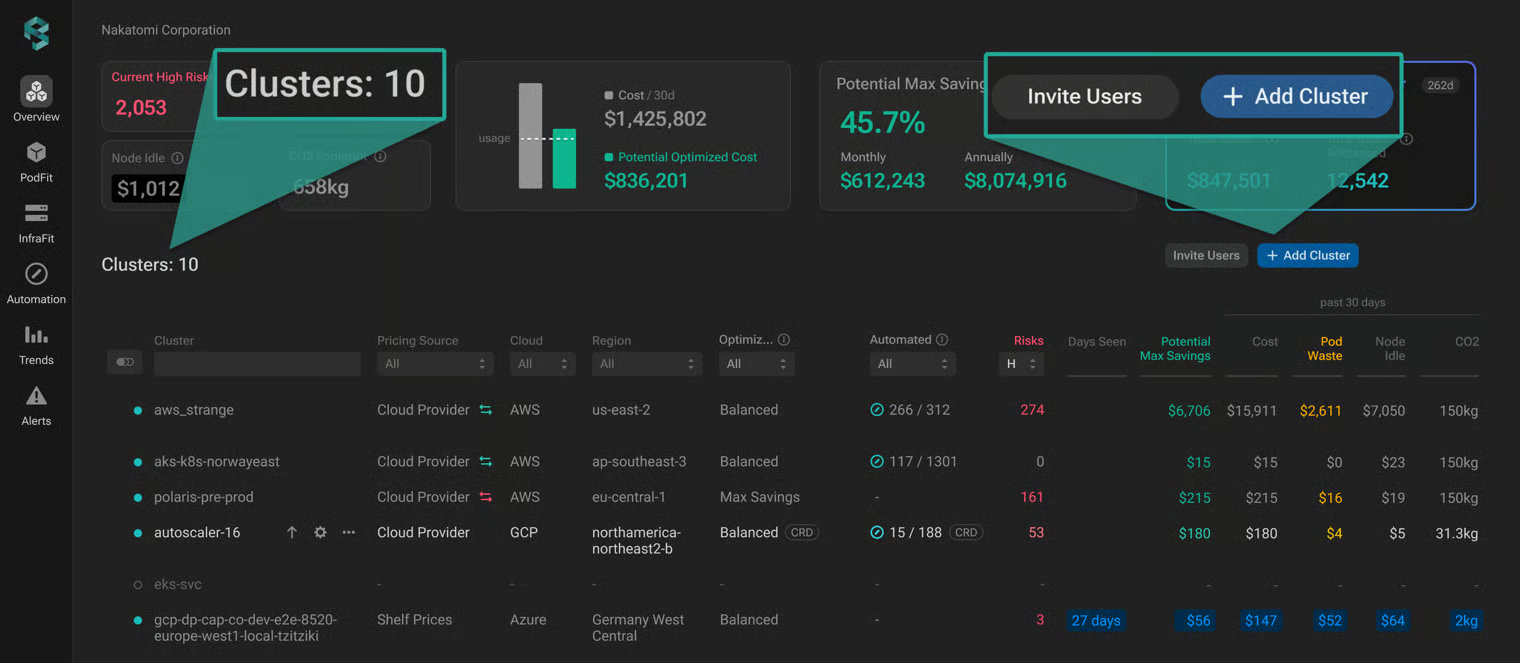The height and width of the screenshot is (663, 1520).
Task: Click the pricing swap icon for aks-k8s-norwayeast
Action: (x=486, y=462)
